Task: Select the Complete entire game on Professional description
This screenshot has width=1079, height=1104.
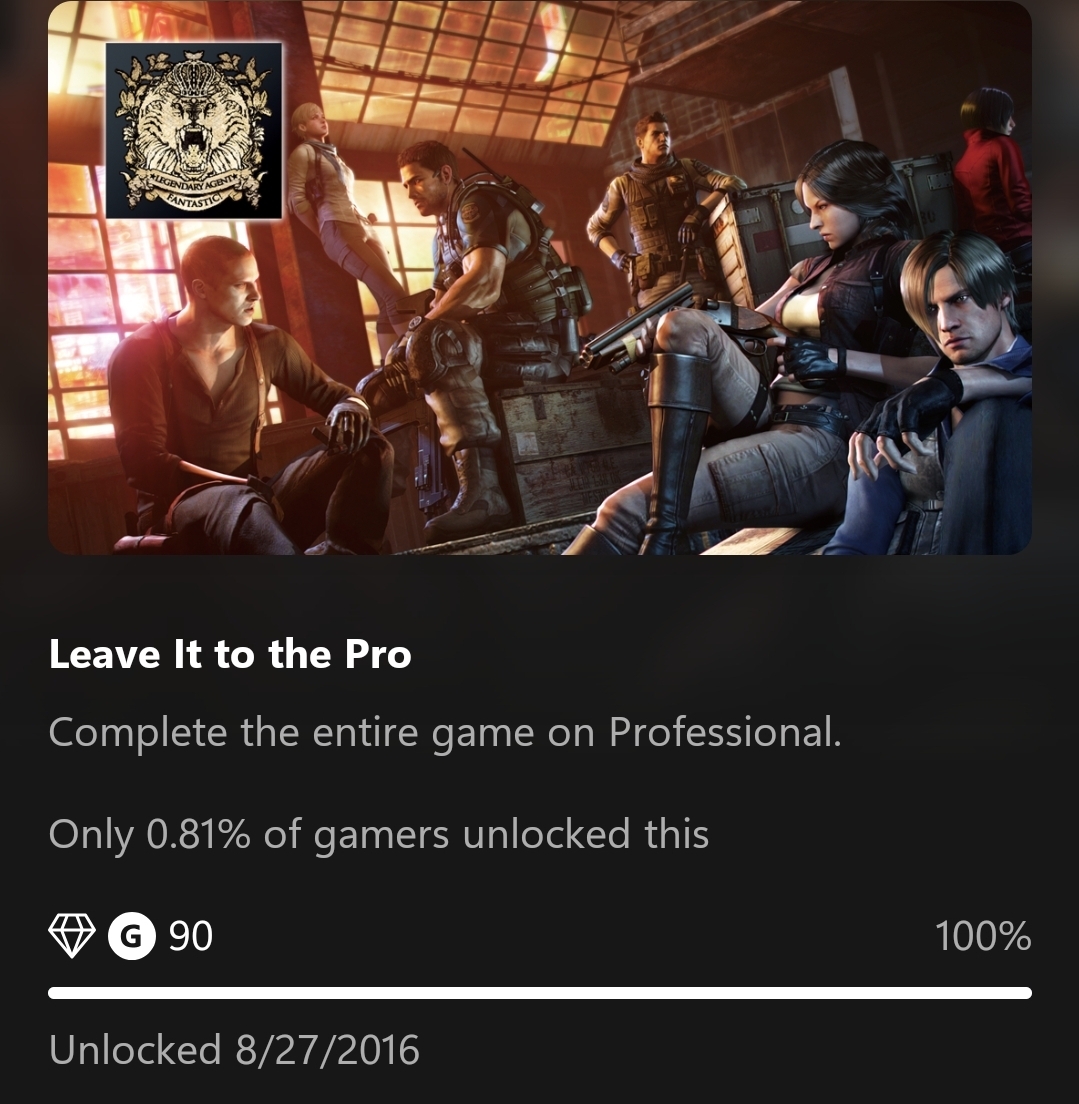Action: point(445,733)
